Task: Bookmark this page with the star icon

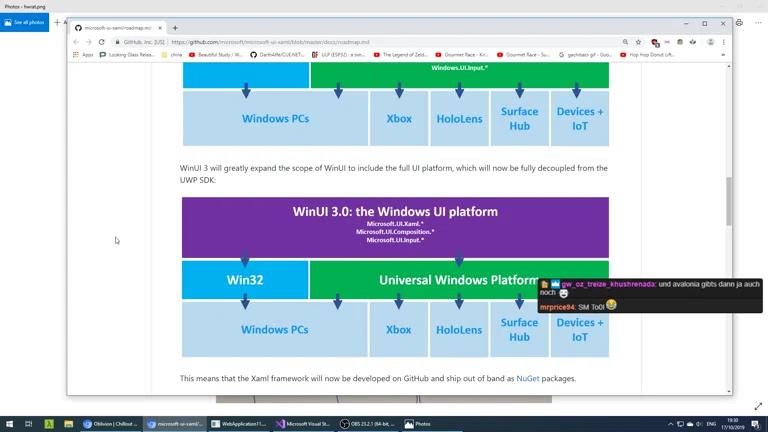Action: (x=638, y=42)
